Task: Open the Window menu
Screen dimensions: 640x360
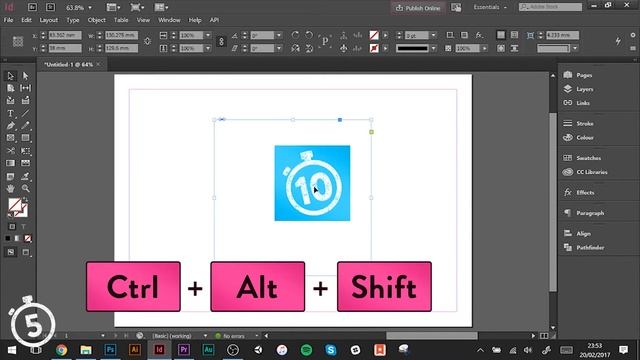Action: click(169, 20)
